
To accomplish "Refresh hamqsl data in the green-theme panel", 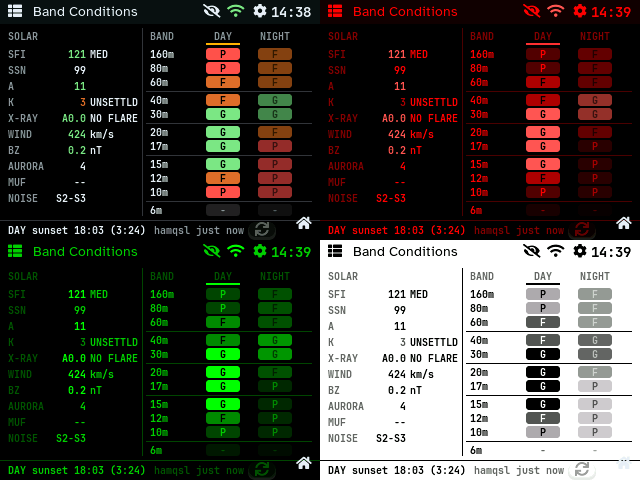I will click(262, 470).
